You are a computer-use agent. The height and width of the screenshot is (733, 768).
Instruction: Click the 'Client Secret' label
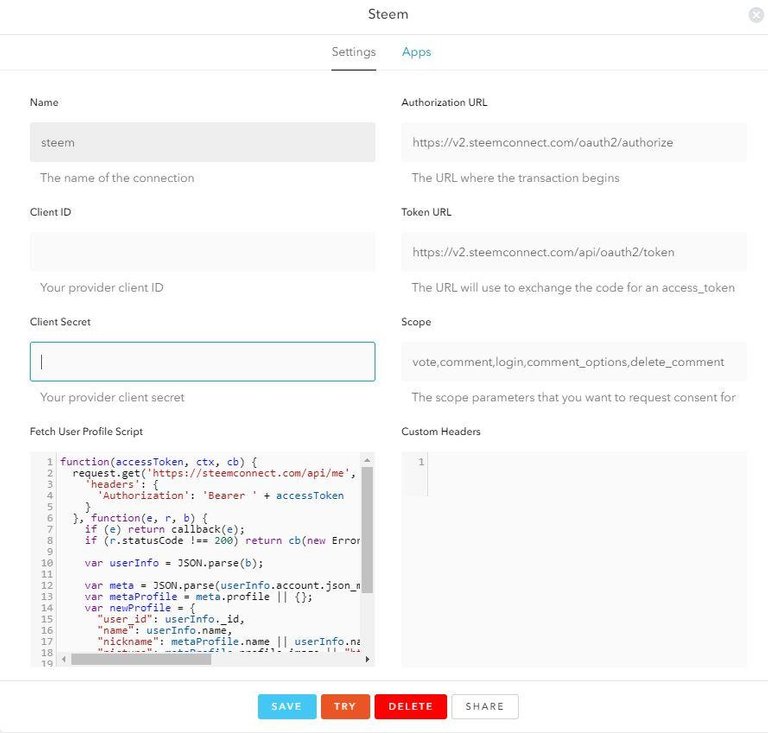pos(60,322)
